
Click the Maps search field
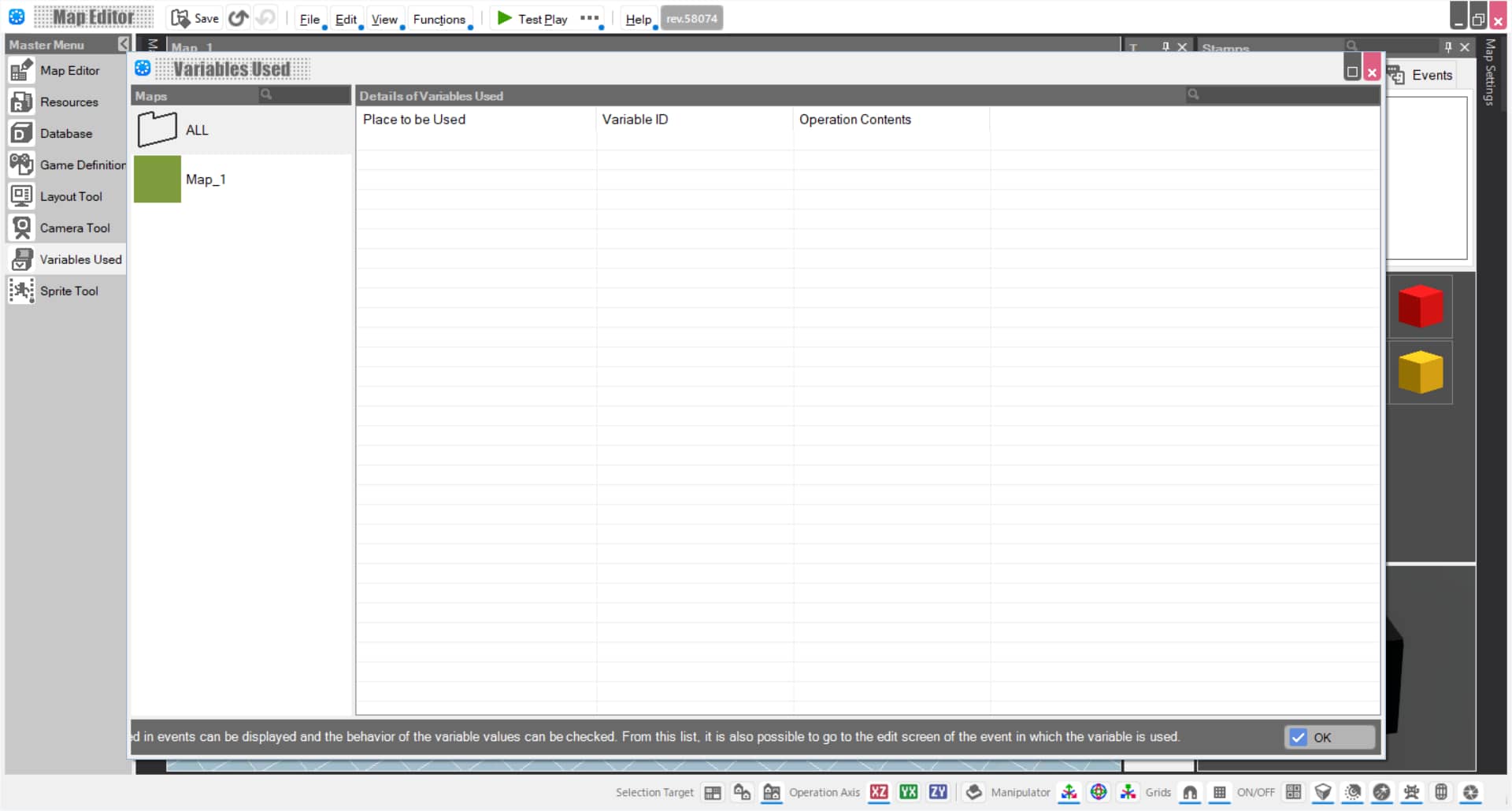click(x=303, y=95)
